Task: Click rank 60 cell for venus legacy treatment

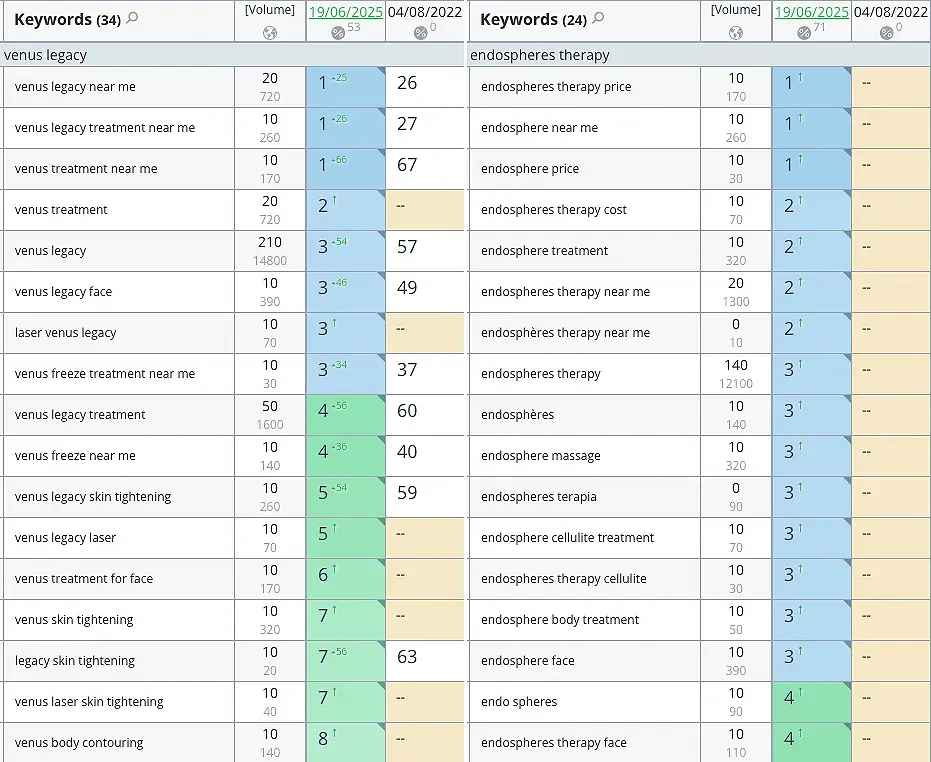Action: click(424, 415)
